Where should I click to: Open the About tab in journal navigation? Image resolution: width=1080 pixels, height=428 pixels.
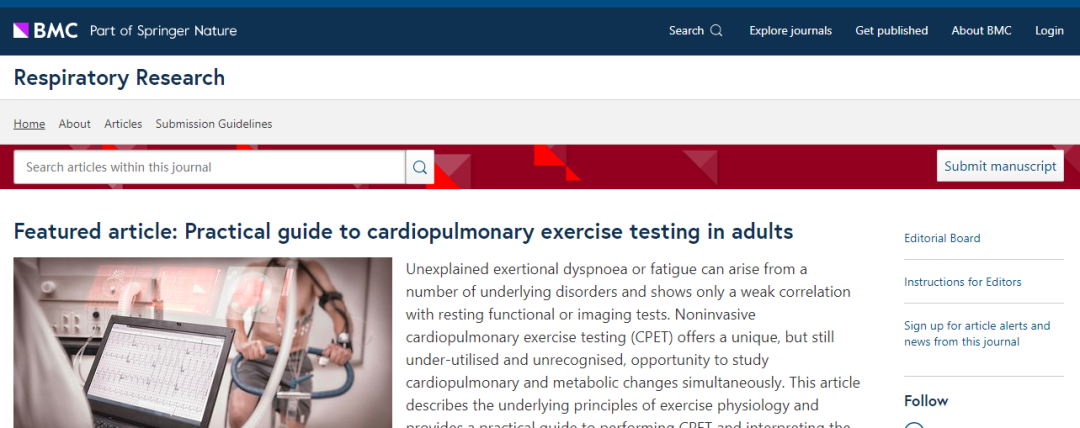tap(74, 124)
